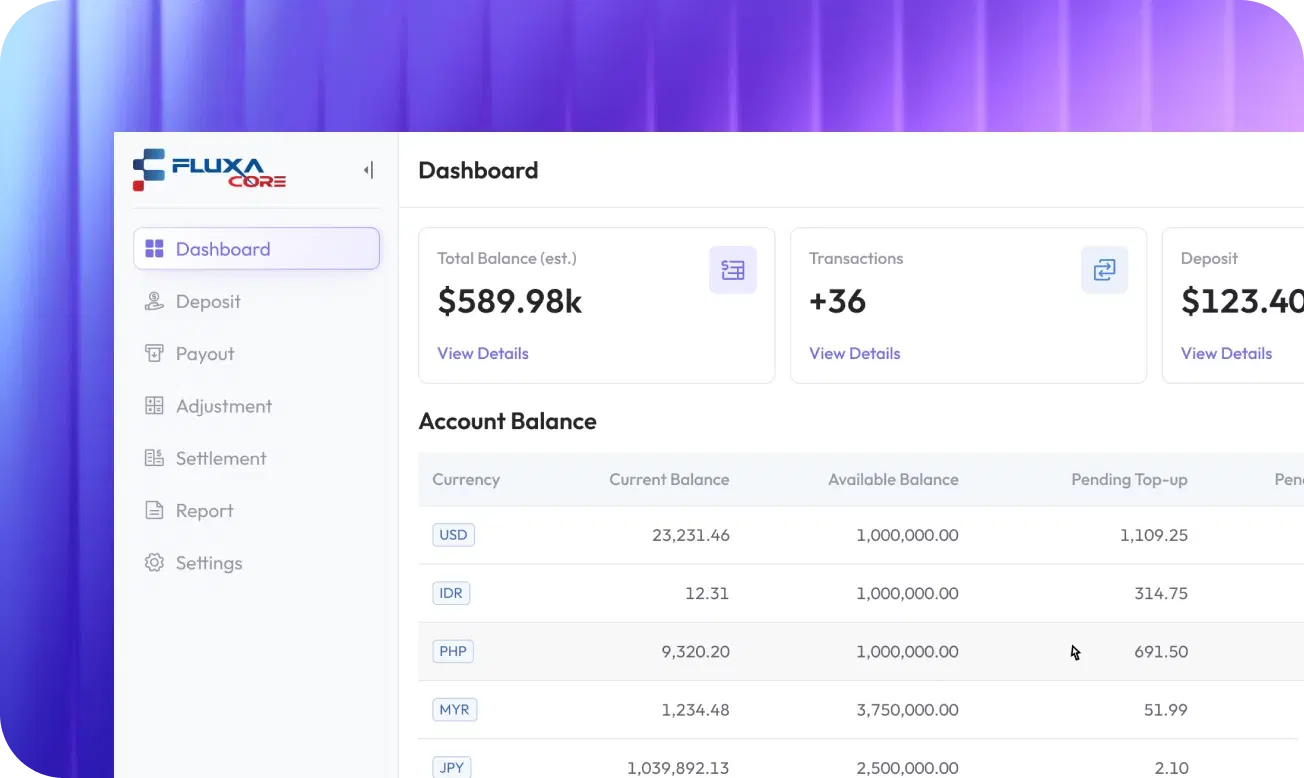Screen dimensions: 1304x778
Task: Click the Adjustment sidebar icon
Action: (x=154, y=406)
